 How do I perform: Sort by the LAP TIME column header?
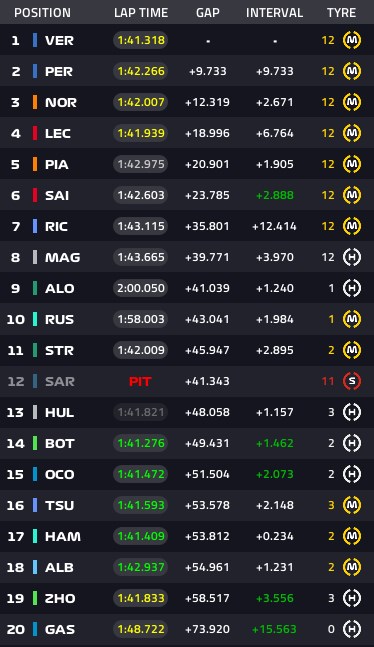click(141, 13)
